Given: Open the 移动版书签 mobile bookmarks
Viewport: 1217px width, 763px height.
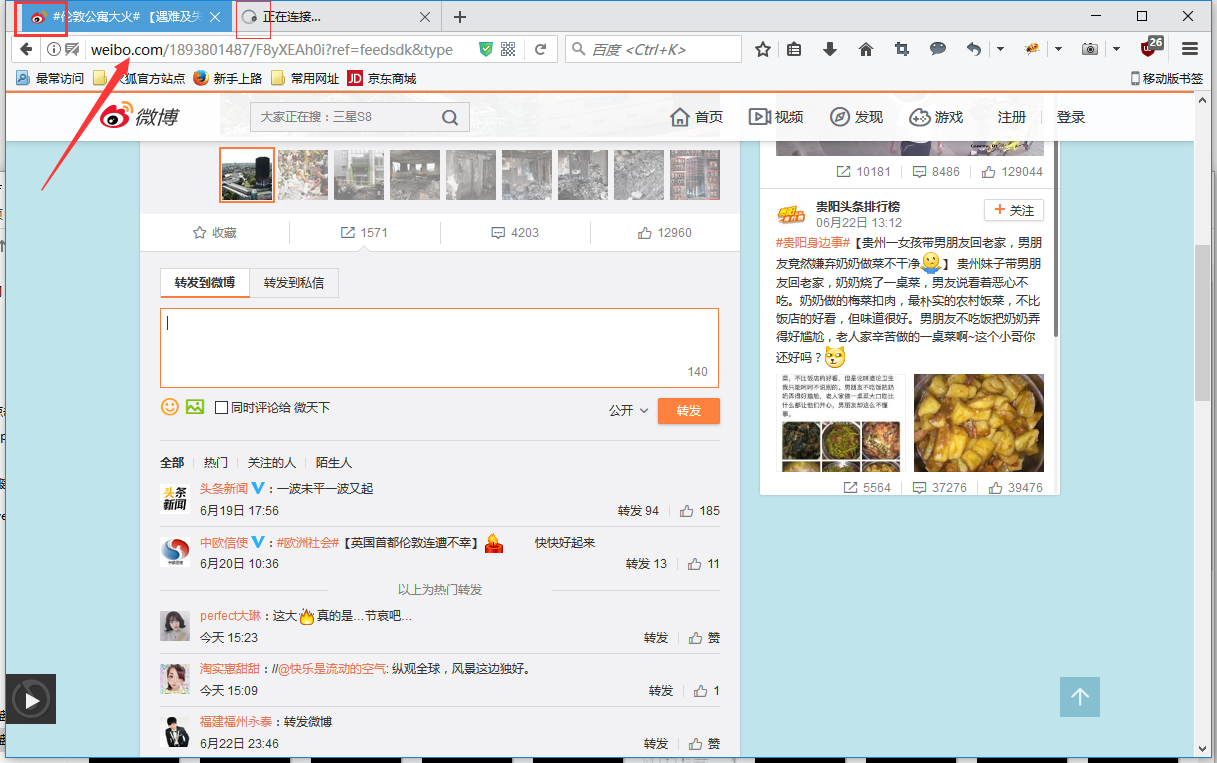Looking at the screenshot, I should point(1167,78).
